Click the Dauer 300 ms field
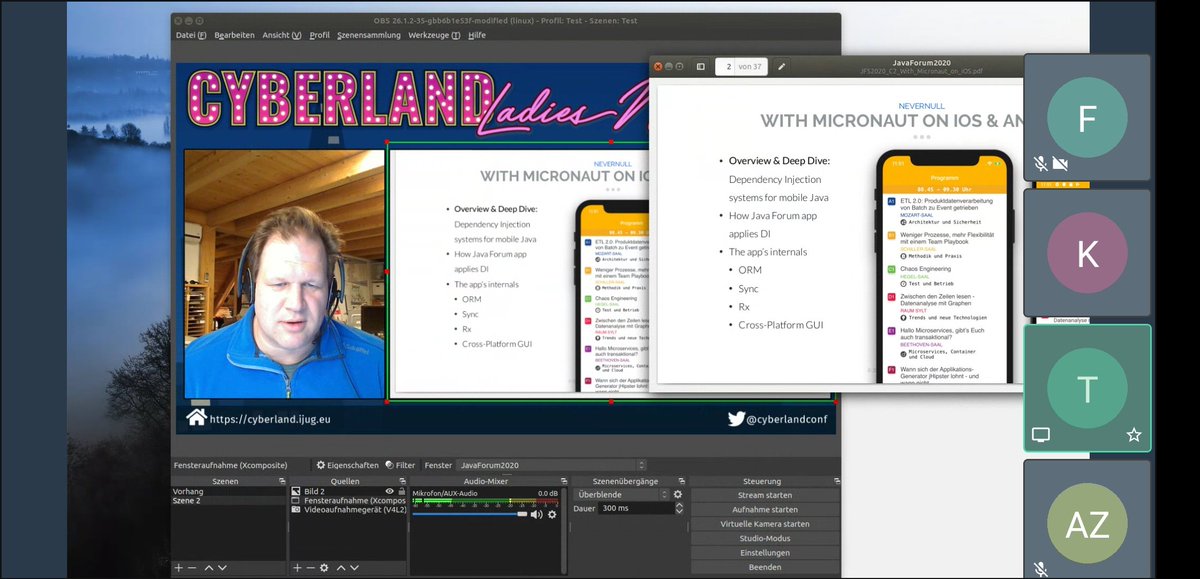1200x579 pixels. point(636,508)
